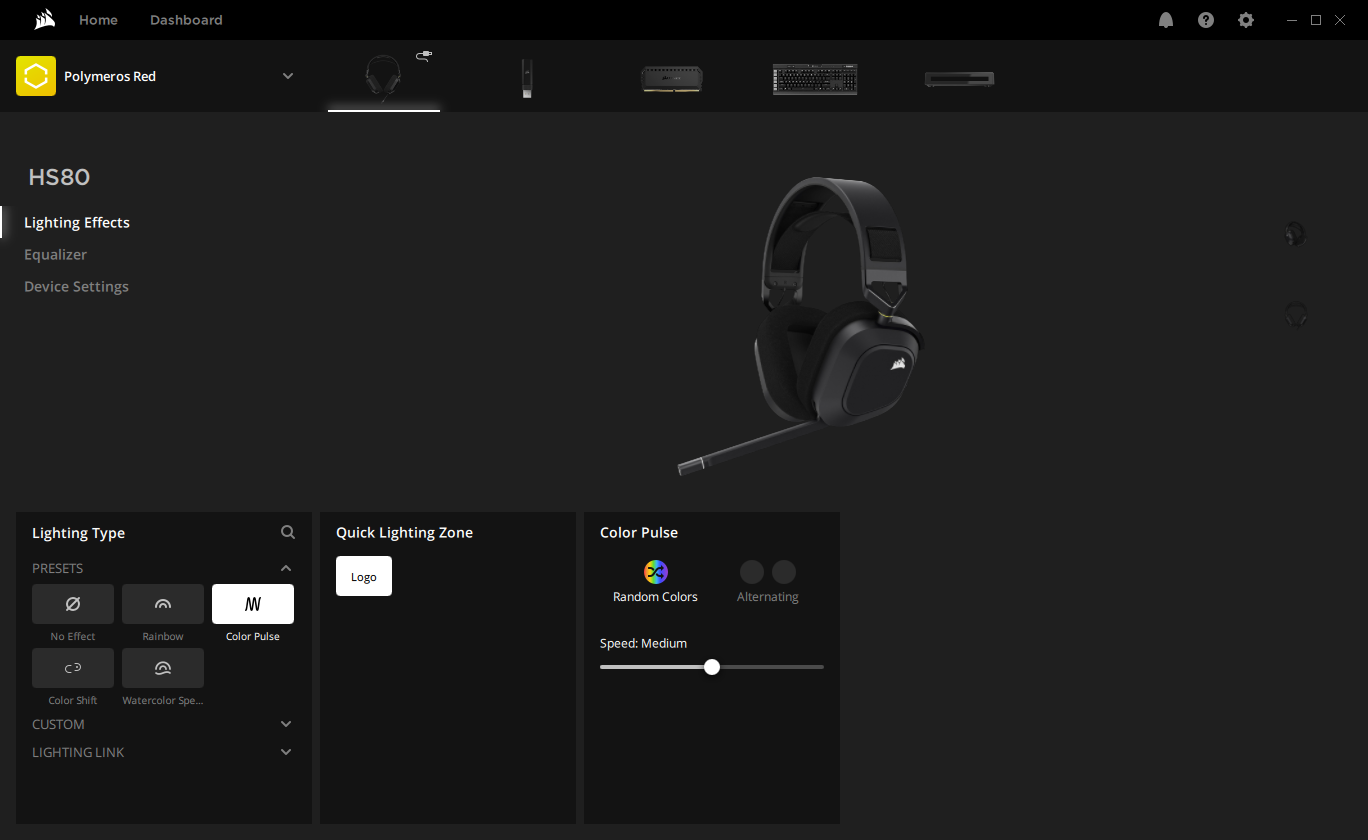This screenshot has height=840, width=1368.
Task: Open the profile selector dropdown arrow
Action: pos(288,76)
